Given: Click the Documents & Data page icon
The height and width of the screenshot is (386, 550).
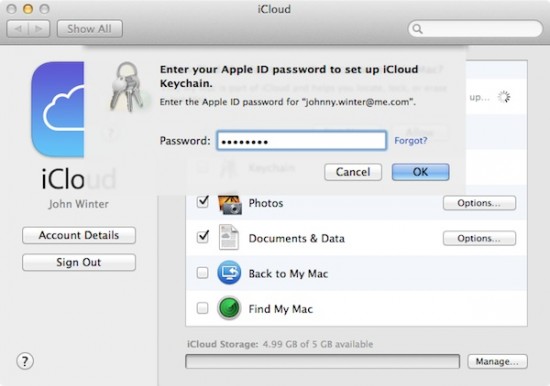Looking at the screenshot, I should 229,238.
